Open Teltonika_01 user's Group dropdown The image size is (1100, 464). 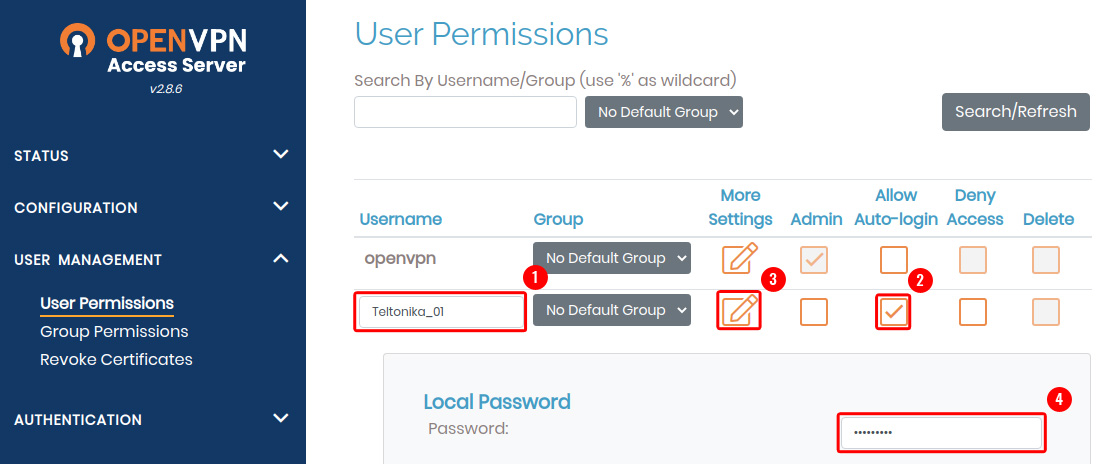pos(612,310)
